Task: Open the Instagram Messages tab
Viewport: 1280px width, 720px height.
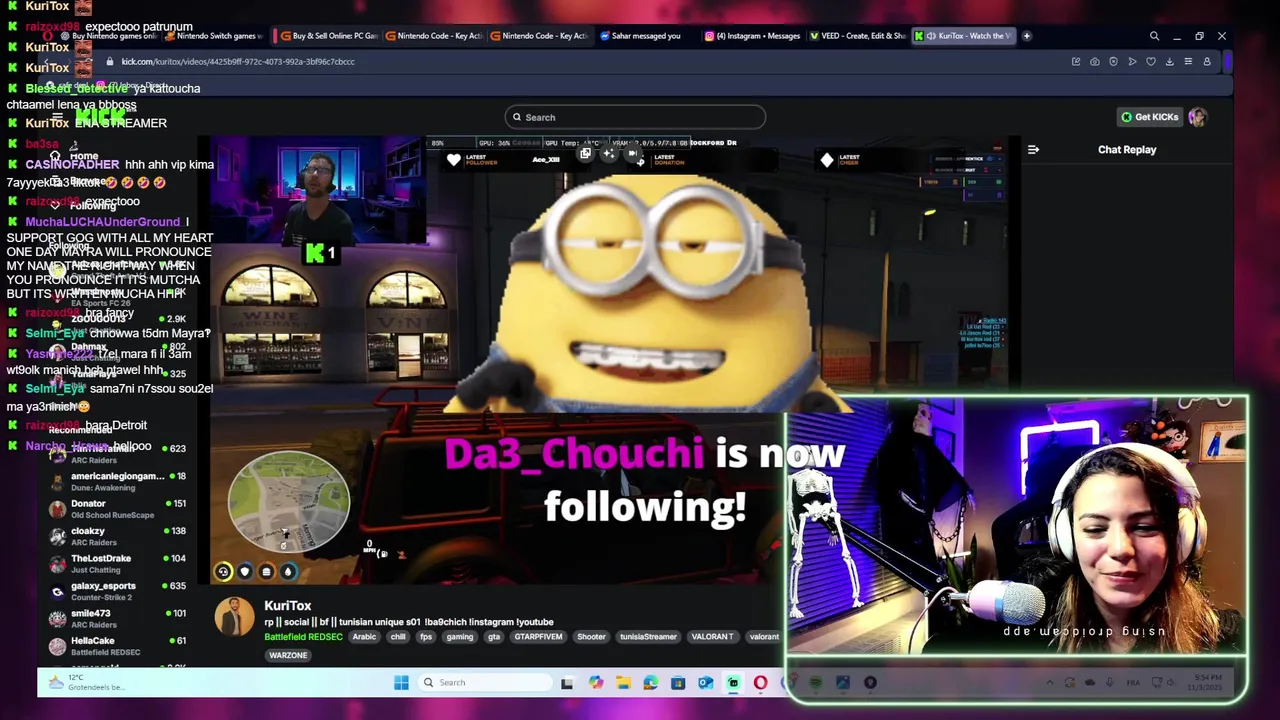Action: coord(752,36)
